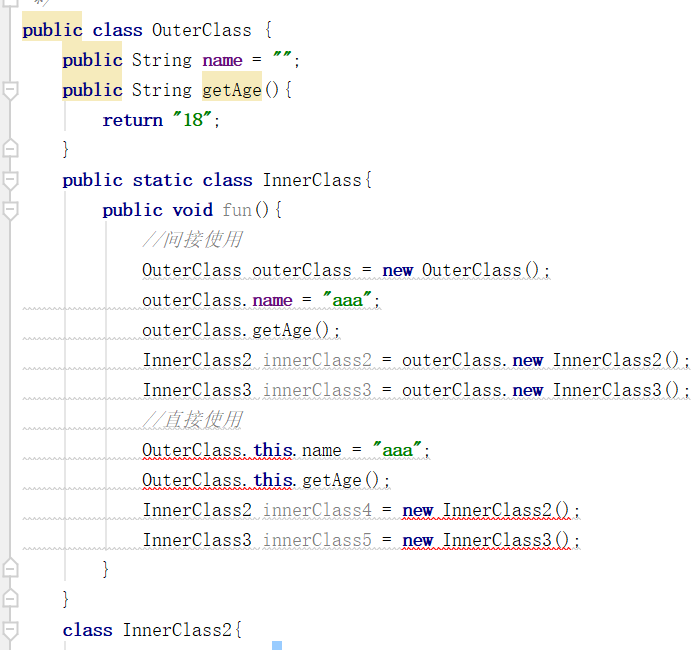The height and width of the screenshot is (650, 696).
Task: Click "aaa" in OuterClass.this.name assignment
Action: pyautogui.click(x=397, y=449)
